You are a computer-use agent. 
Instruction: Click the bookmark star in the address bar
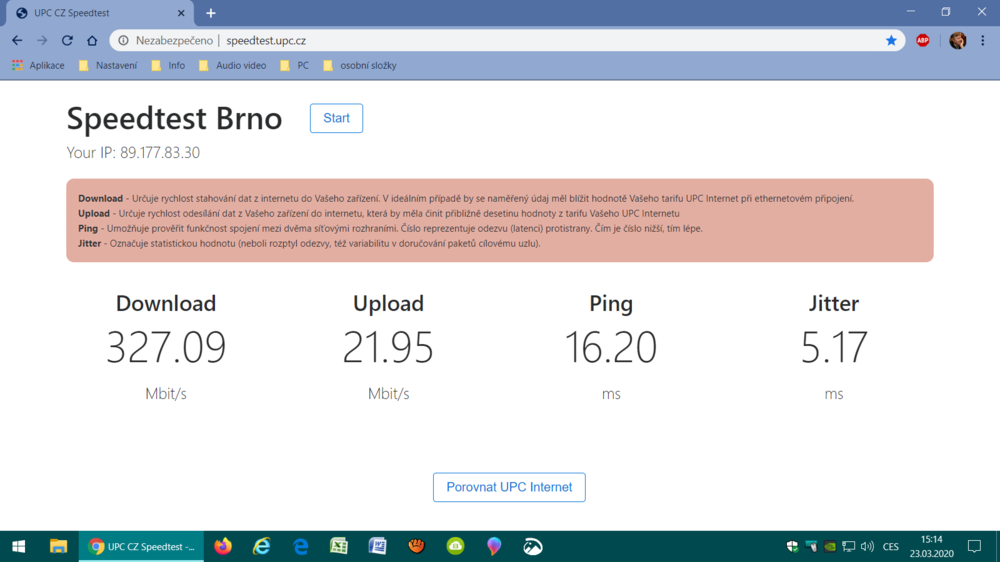891,41
